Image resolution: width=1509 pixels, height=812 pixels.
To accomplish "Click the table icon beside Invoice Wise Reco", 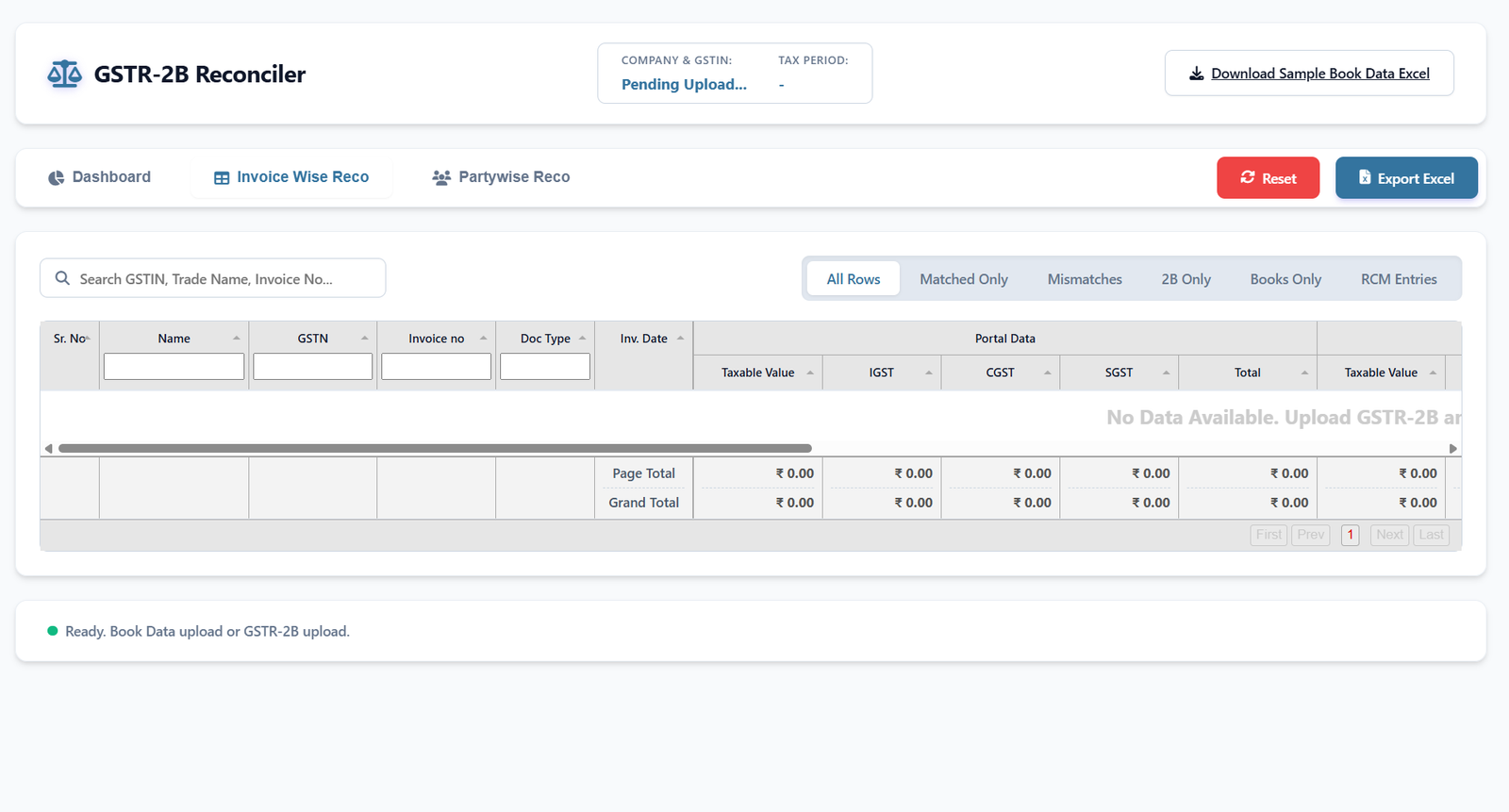I will (x=222, y=177).
